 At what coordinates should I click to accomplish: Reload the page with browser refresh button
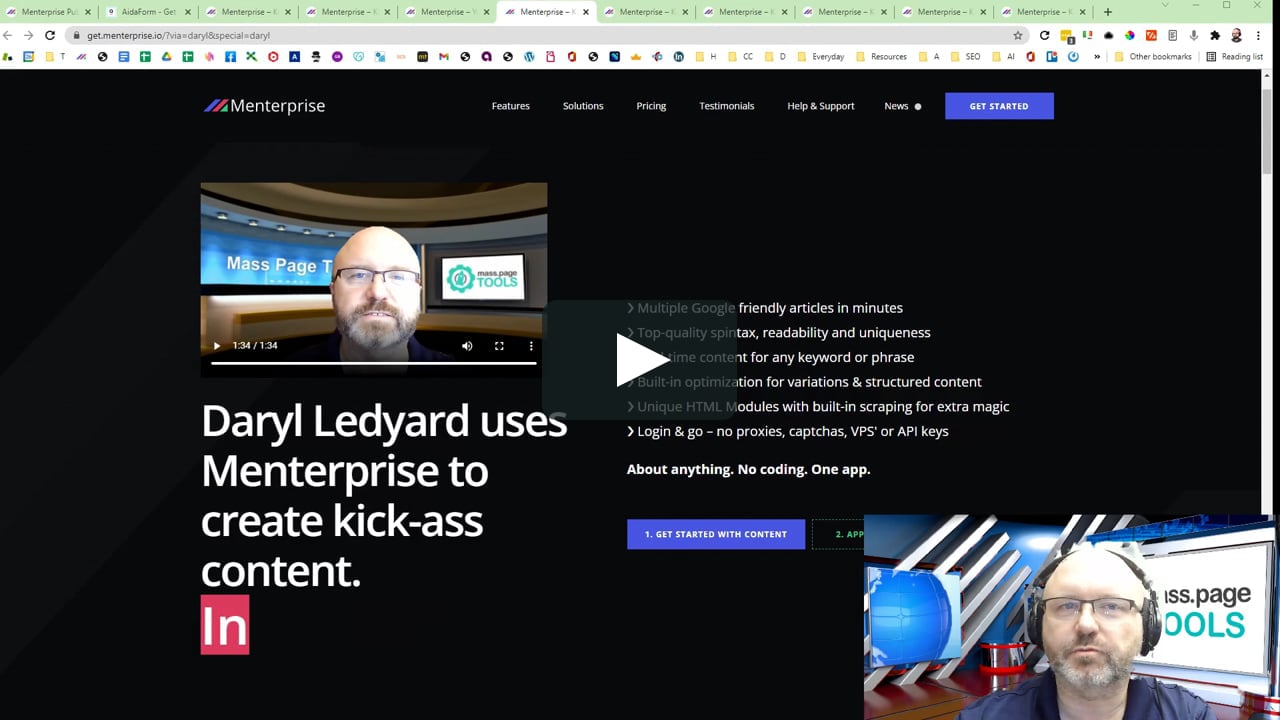click(50, 35)
